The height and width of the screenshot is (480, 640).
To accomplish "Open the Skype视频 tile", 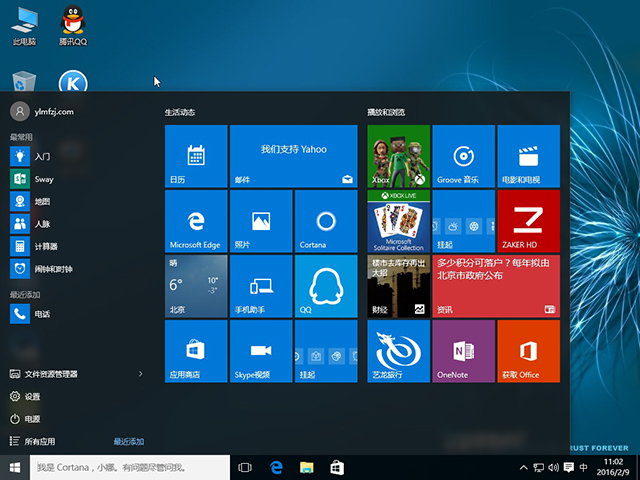I will (x=260, y=351).
